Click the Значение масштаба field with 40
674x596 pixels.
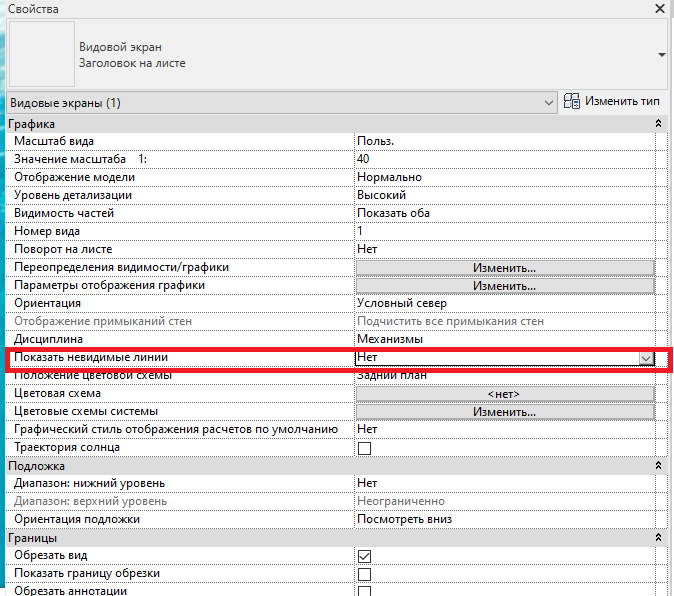[505, 159]
